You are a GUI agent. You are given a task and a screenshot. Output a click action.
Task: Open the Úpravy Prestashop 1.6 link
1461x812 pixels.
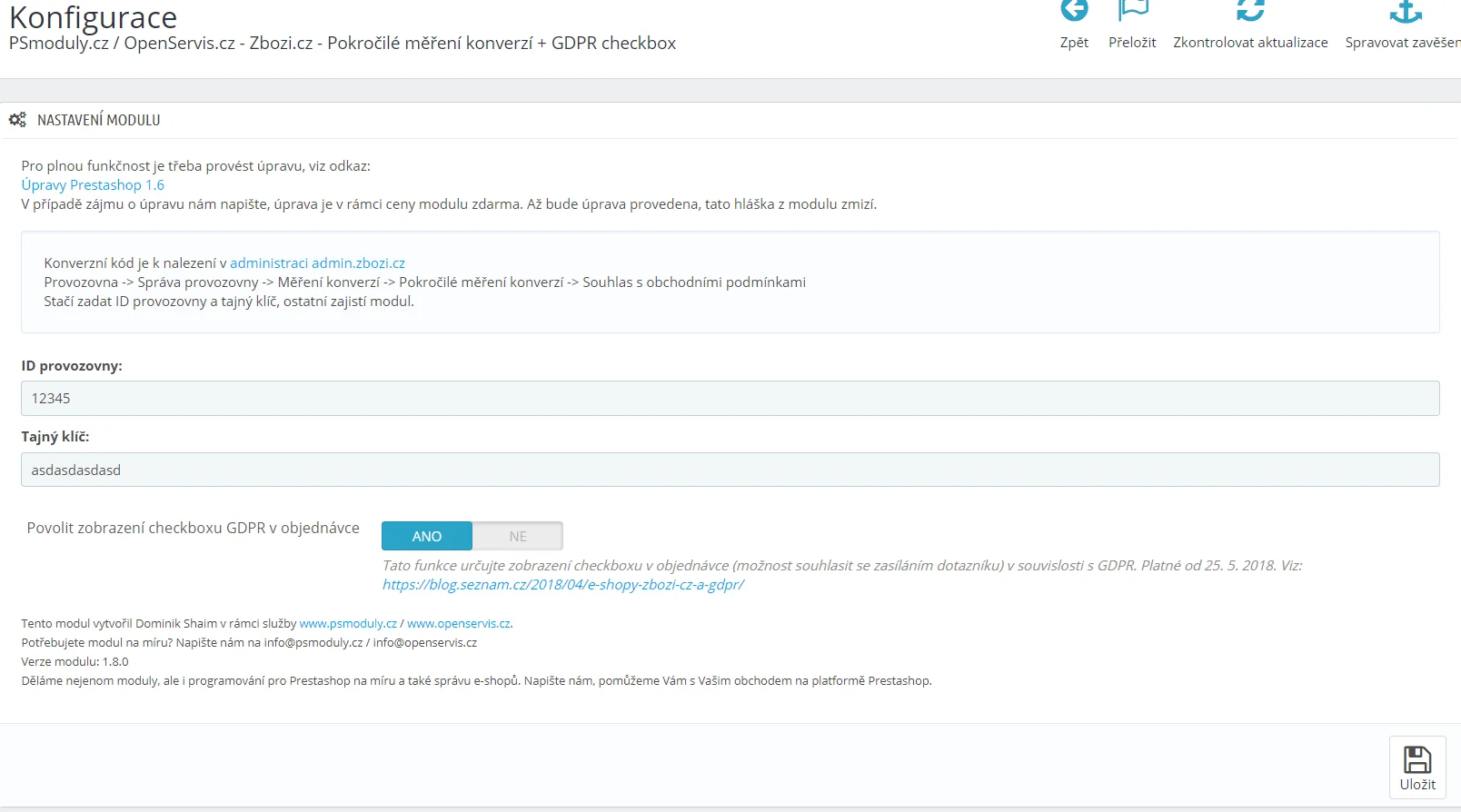click(93, 185)
